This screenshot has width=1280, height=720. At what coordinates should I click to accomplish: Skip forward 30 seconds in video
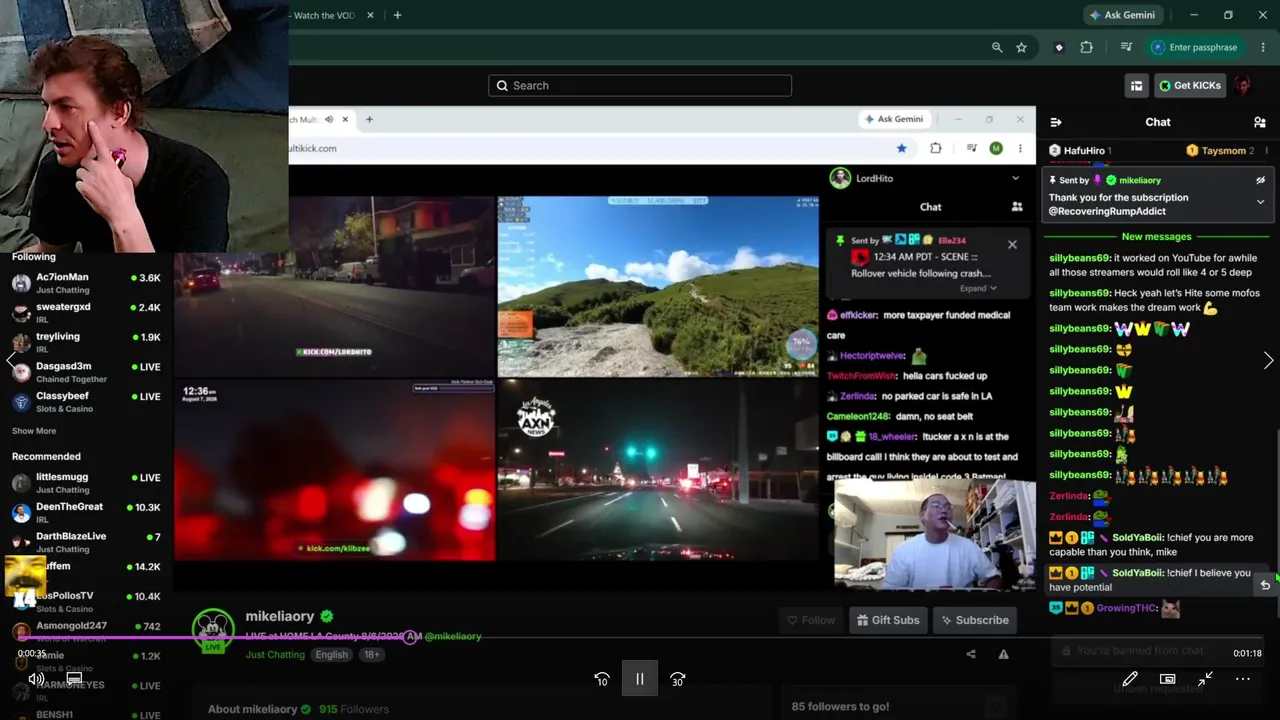click(x=678, y=679)
